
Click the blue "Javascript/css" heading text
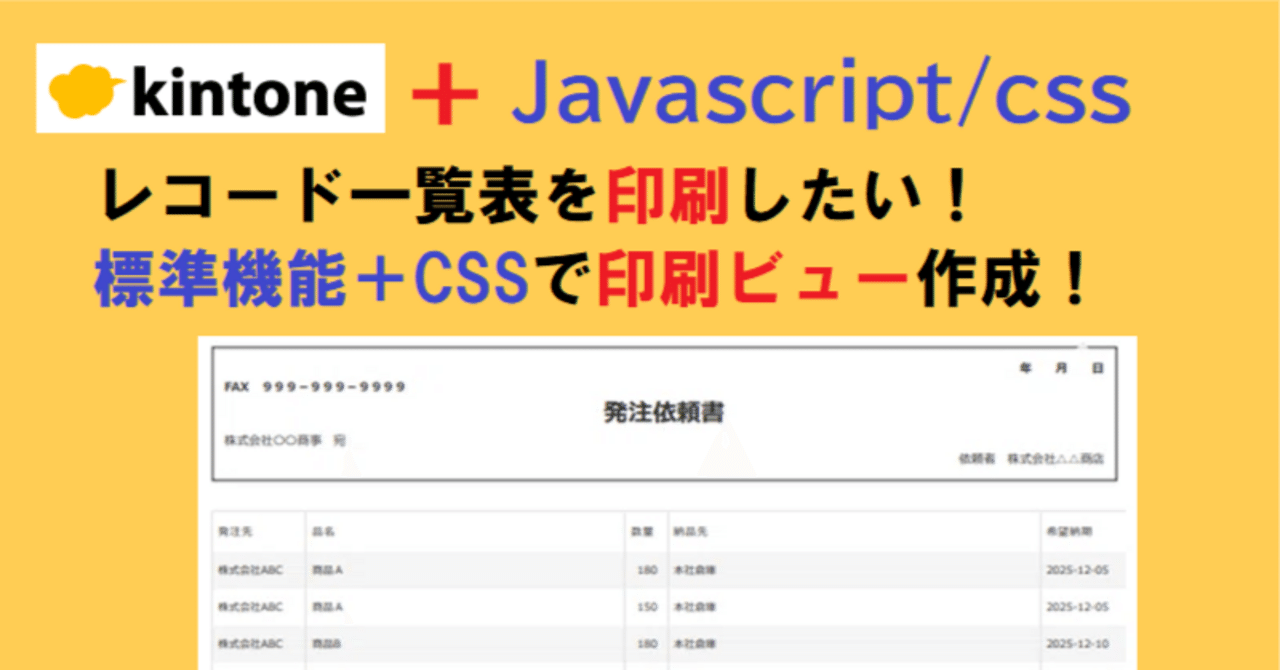(x=821, y=95)
